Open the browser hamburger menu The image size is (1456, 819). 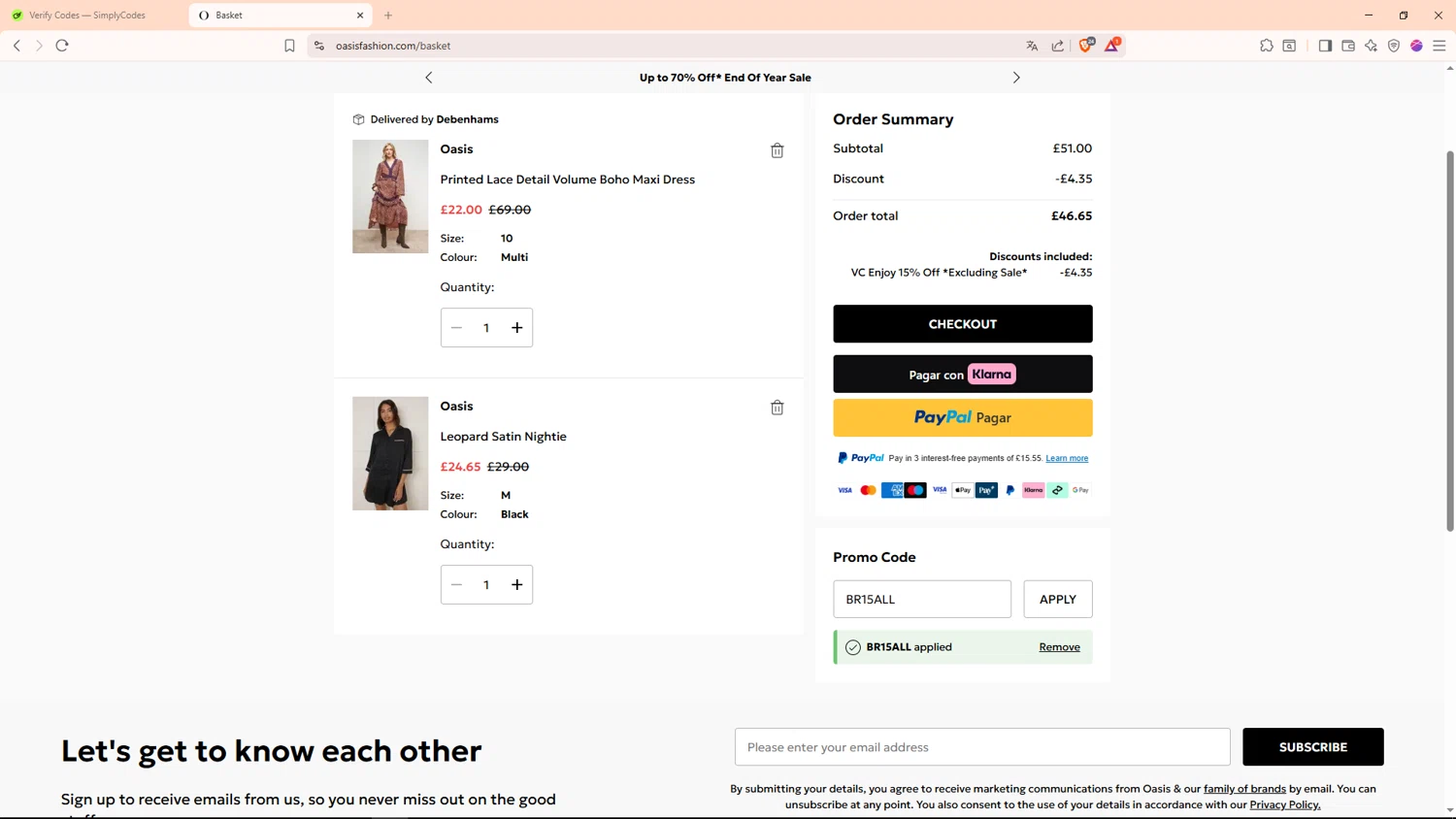1439,46
